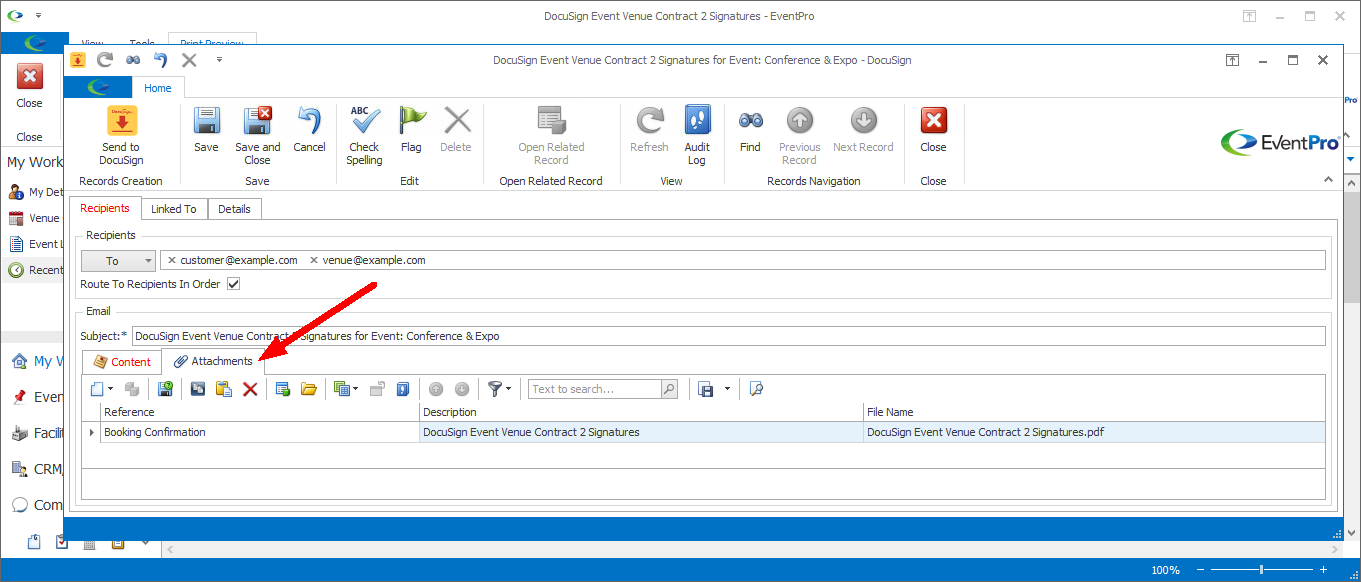Click the blue undo arrow in quick access toolbar
1361x582 pixels.
tap(160, 60)
